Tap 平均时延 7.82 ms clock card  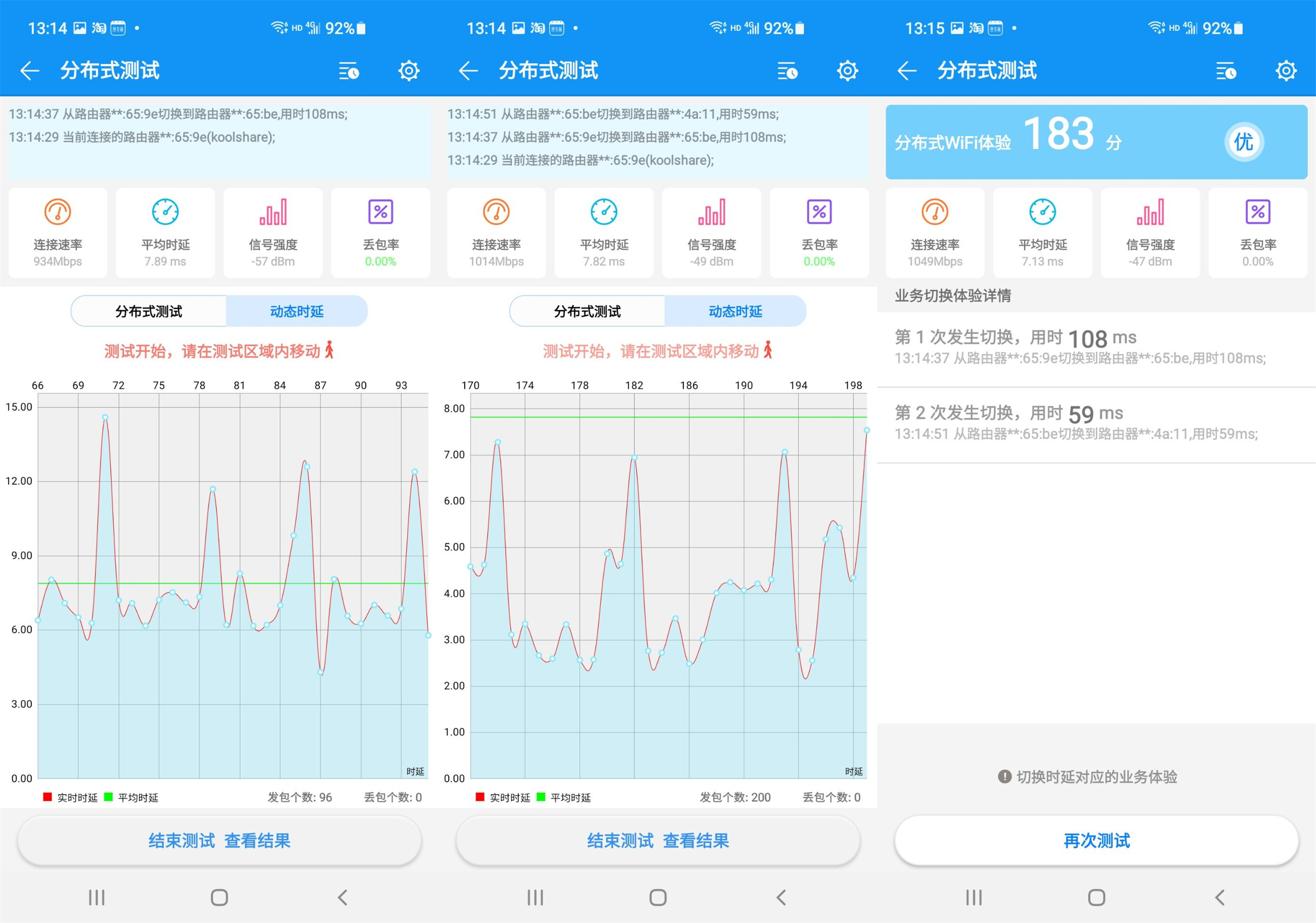(604, 233)
